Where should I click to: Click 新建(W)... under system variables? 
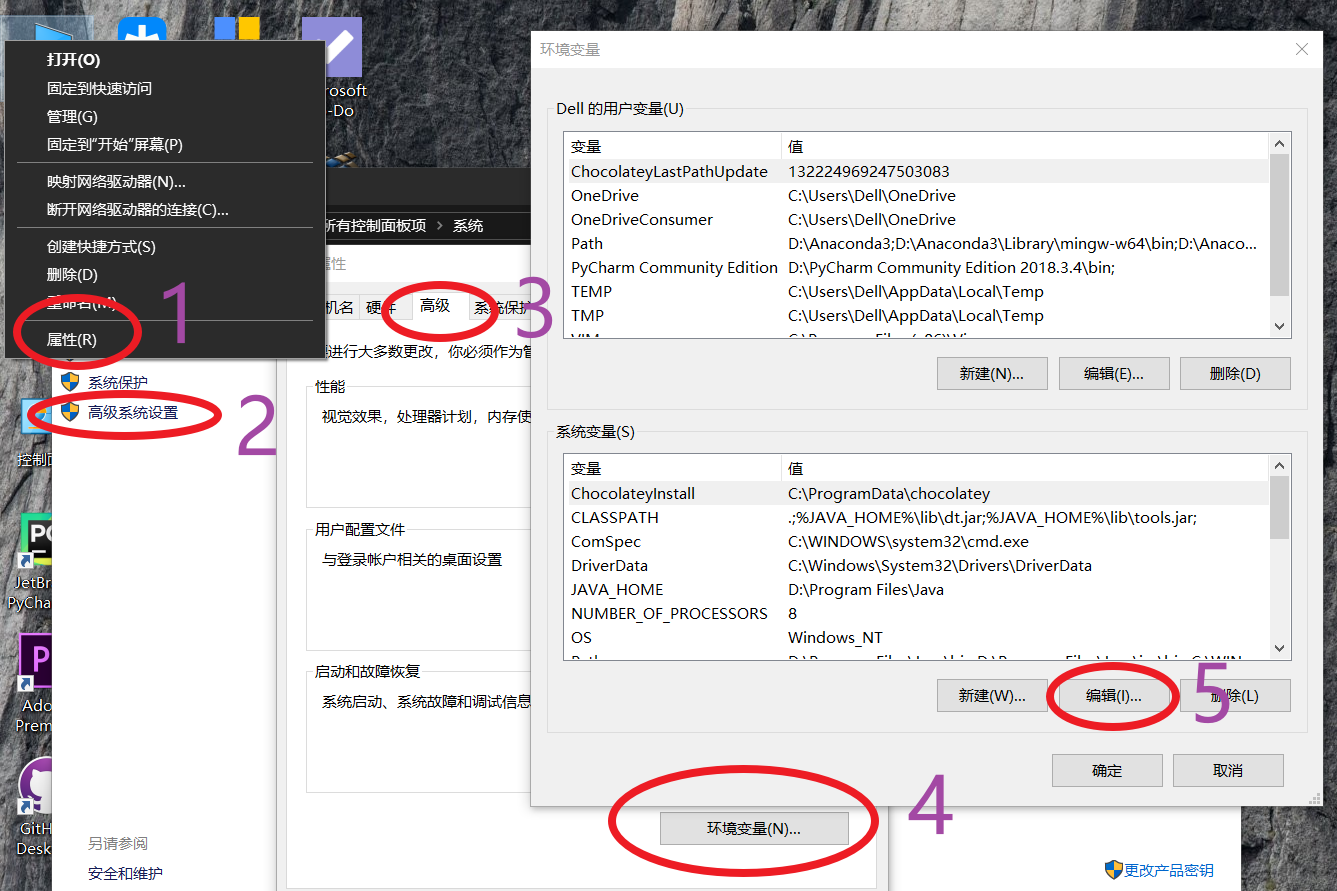coord(992,695)
